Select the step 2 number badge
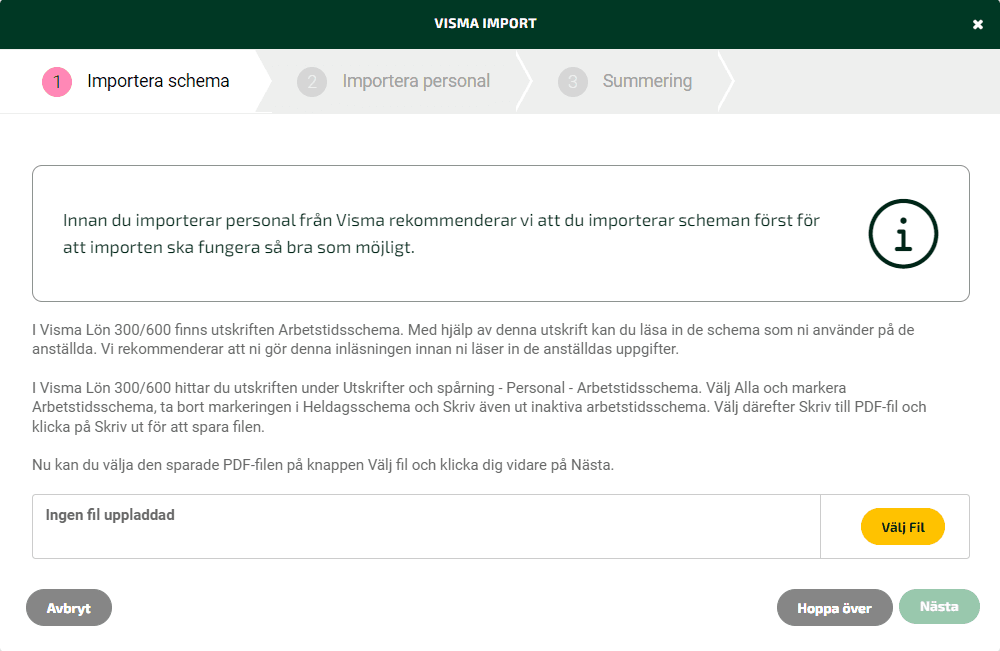Screen dimensions: 1000x651 pyautogui.click(x=312, y=82)
